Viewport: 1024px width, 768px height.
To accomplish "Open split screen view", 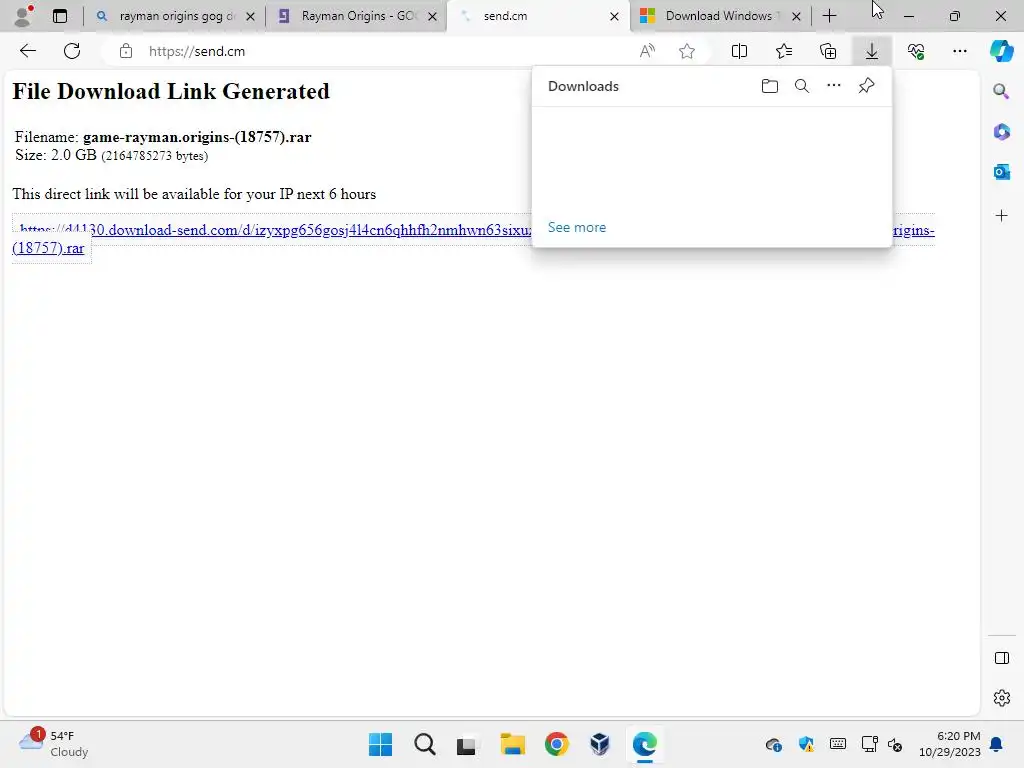I will (739, 51).
